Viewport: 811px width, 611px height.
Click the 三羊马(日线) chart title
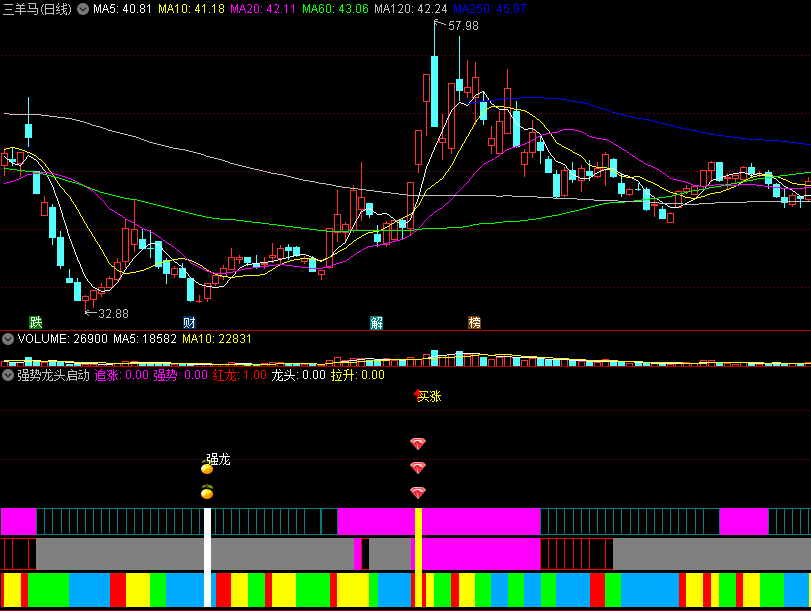click(x=37, y=9)
